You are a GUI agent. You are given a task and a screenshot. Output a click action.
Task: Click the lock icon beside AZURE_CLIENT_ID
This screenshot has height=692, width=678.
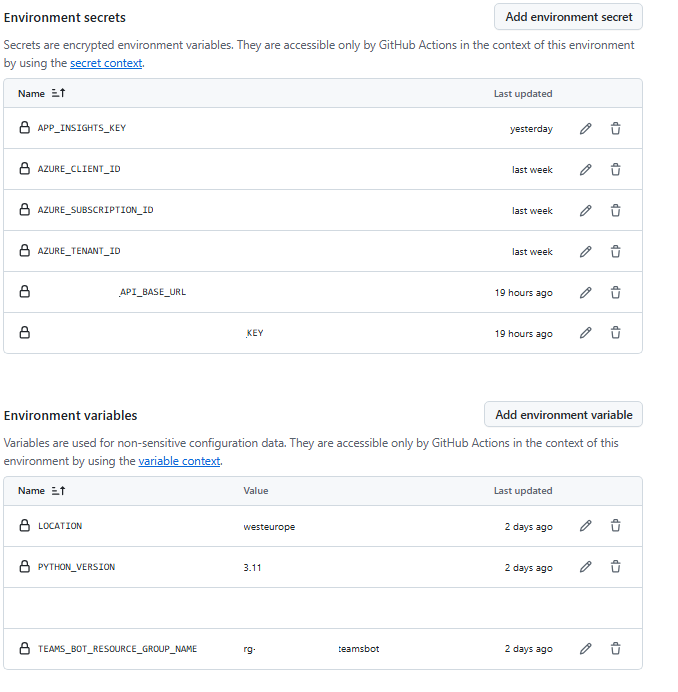coord(25,169)
